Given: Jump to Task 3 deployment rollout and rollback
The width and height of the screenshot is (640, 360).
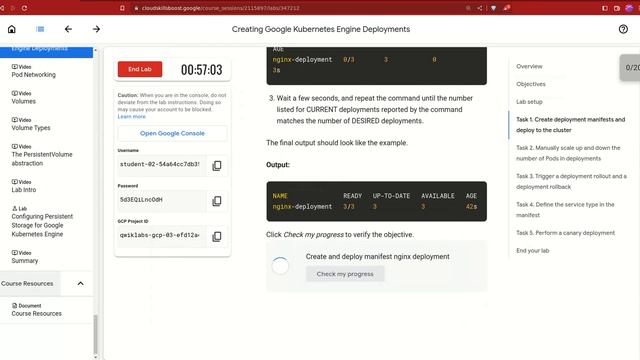Looking at the screenshot, I should [x=571, y=181].
